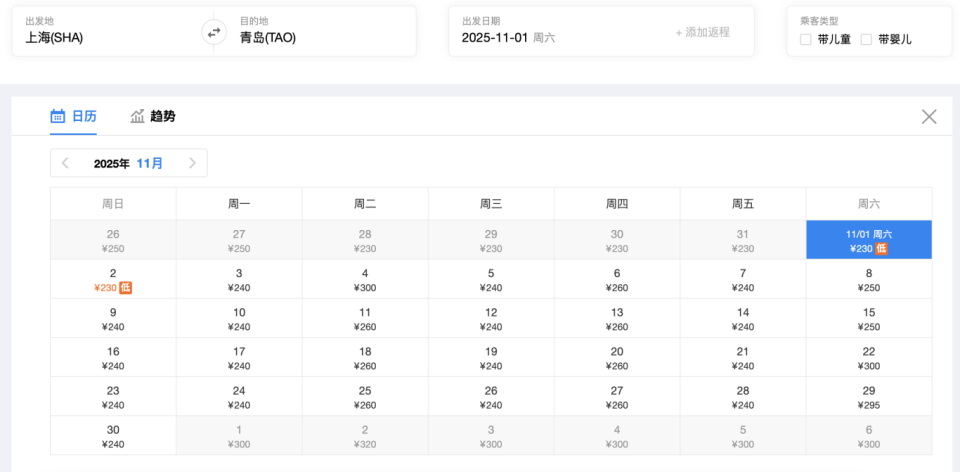Close the price calendar panel

(929, 117)
